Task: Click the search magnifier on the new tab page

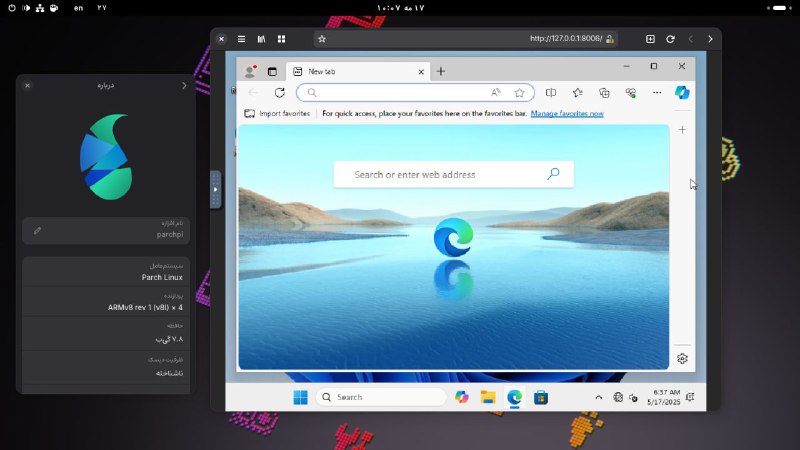Action: pos(553,174)
